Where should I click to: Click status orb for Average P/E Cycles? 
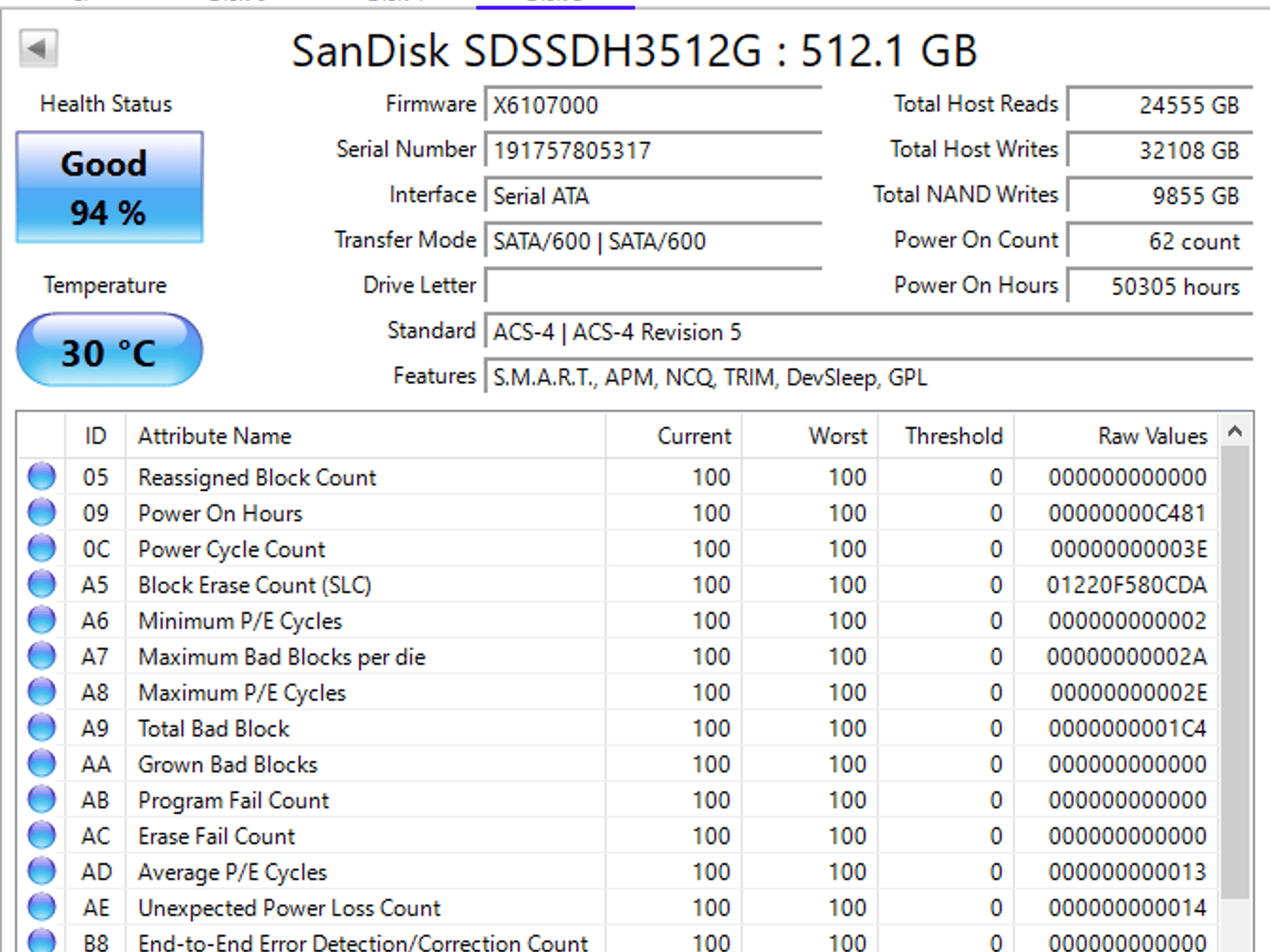click(42, 872)
